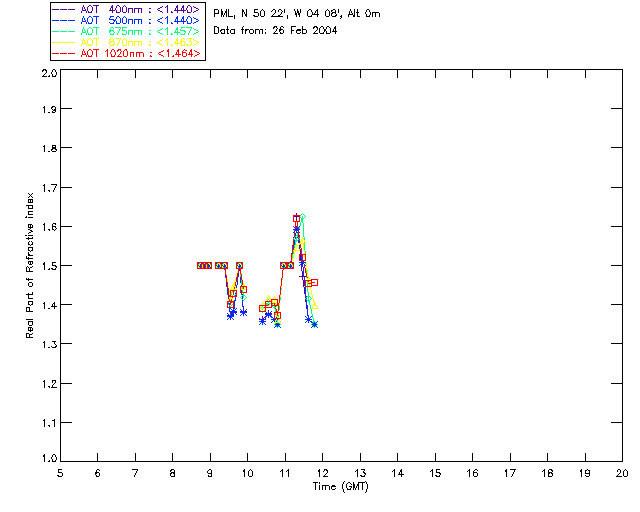Image resolution: width=640 pixels, height=512 pixels.
Task: Click the 1.8 y-axis tick label
Action: [x=49, y=148]
